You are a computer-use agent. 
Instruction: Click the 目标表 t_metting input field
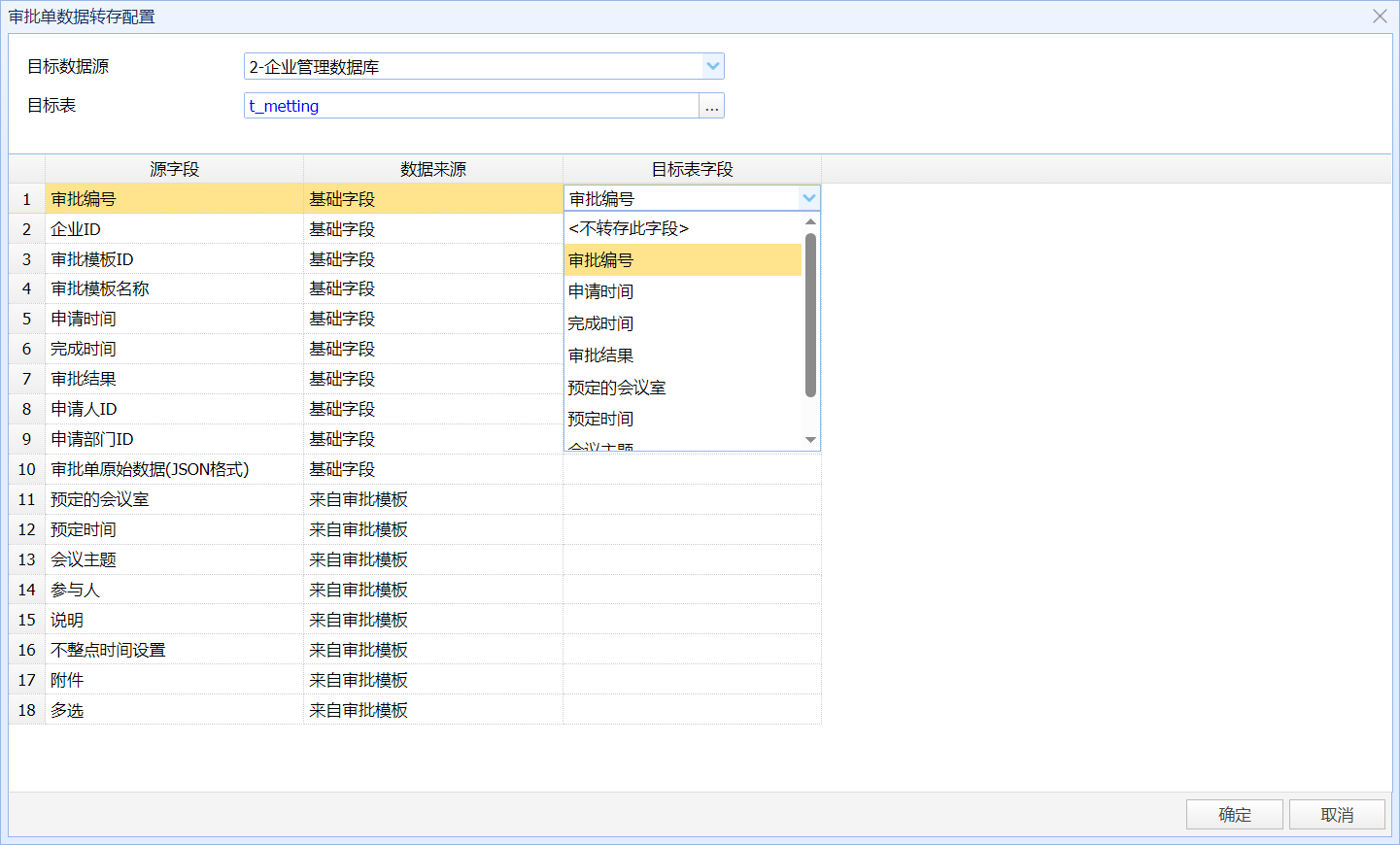pos(471,106)
